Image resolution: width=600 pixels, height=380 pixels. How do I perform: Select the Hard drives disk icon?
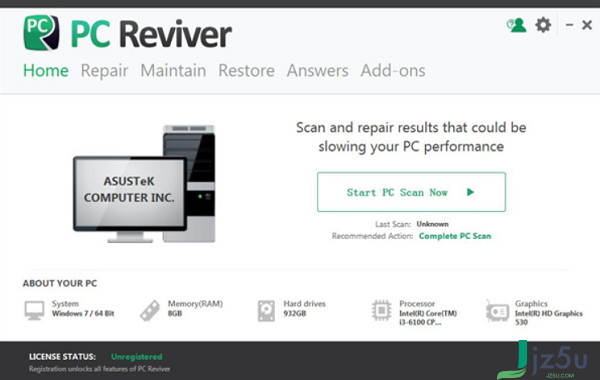click(266, 311)
